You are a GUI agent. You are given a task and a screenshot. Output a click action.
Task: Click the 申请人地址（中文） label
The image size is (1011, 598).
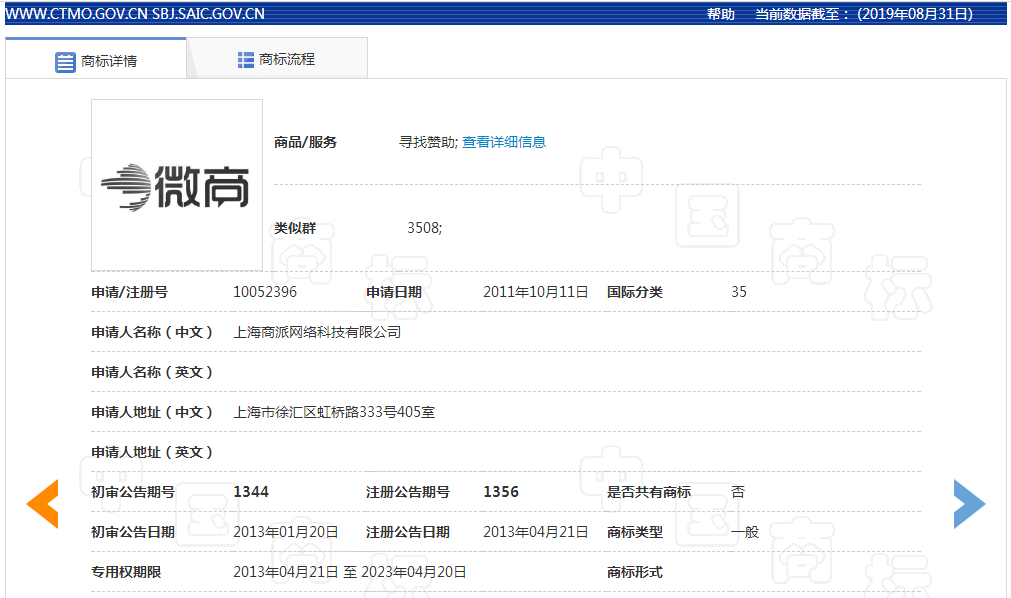click(x=152, y=412)
